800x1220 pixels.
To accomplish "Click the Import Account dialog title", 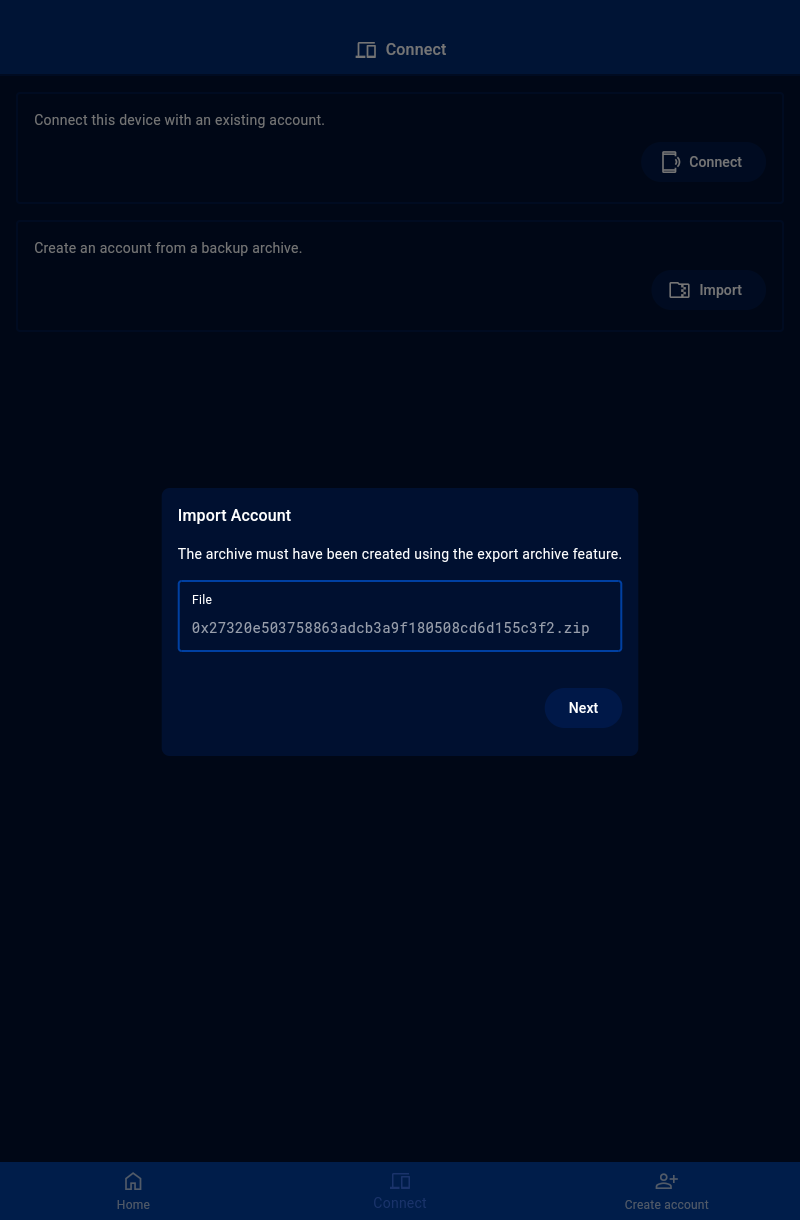I will 234,515.
